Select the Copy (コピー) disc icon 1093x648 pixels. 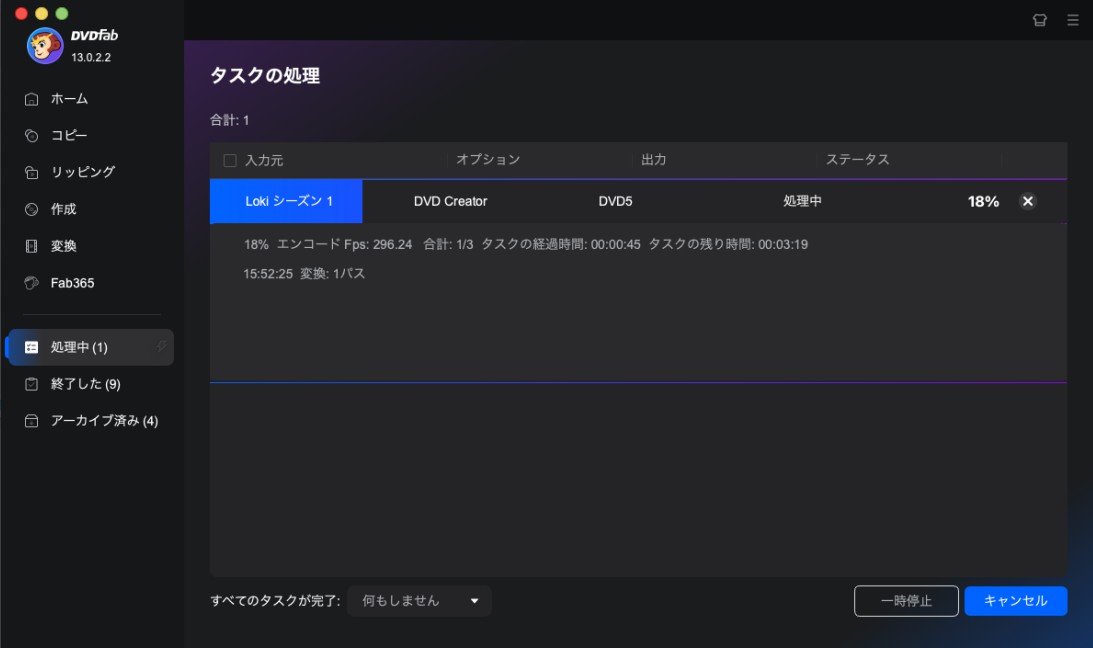[32, 136]
